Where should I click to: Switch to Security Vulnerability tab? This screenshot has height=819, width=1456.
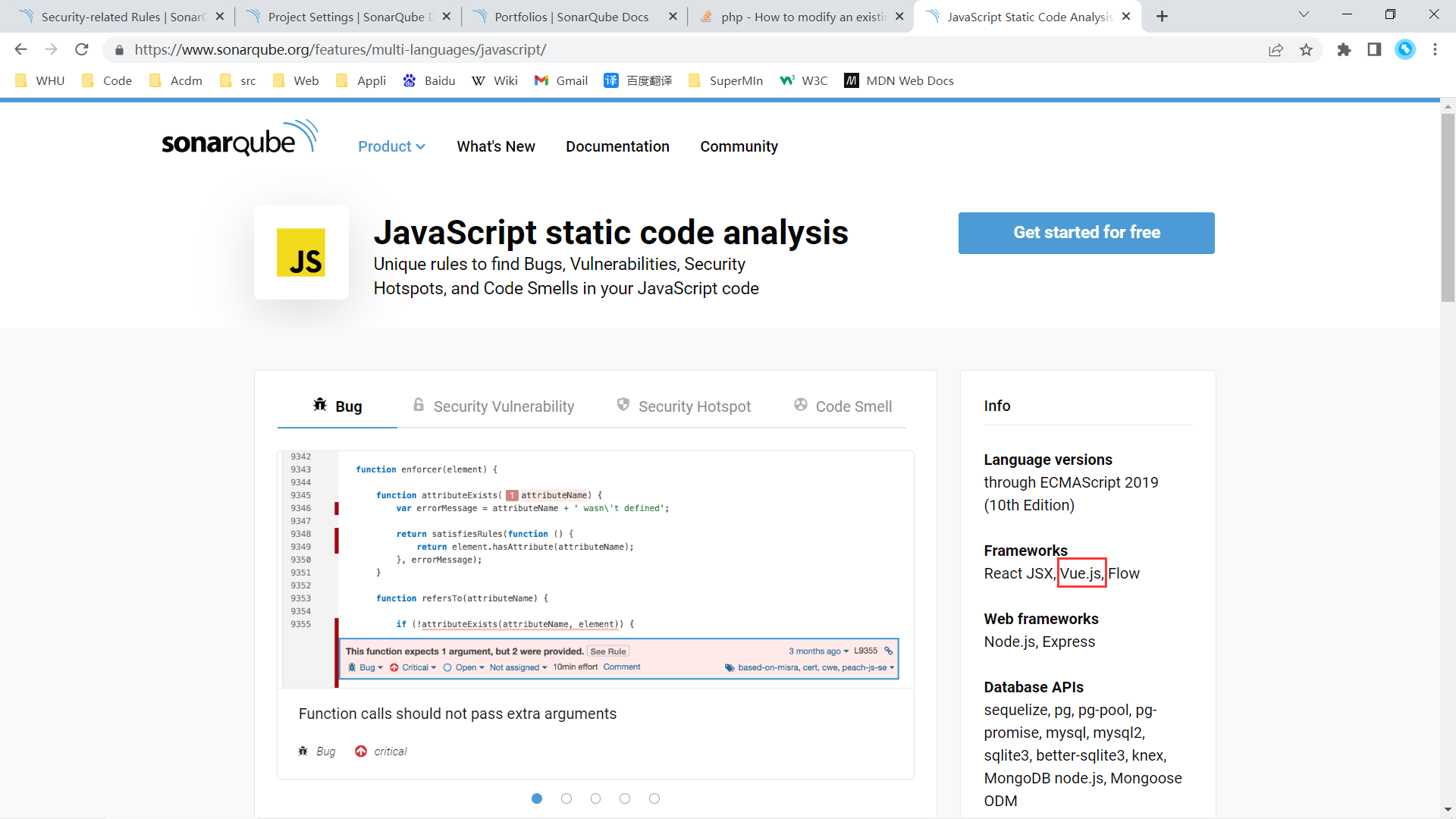pyautogui.click(x=494, y=406)
